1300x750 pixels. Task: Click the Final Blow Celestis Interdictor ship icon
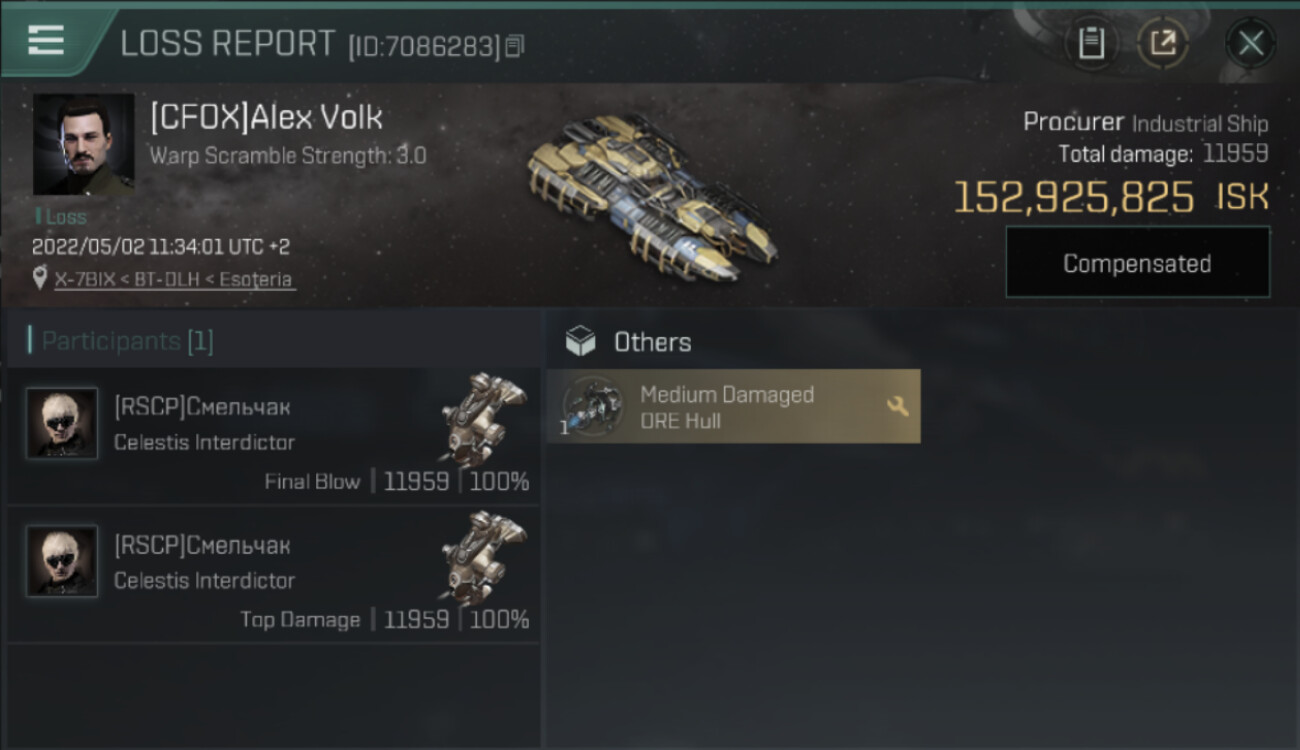click(483, 419)
